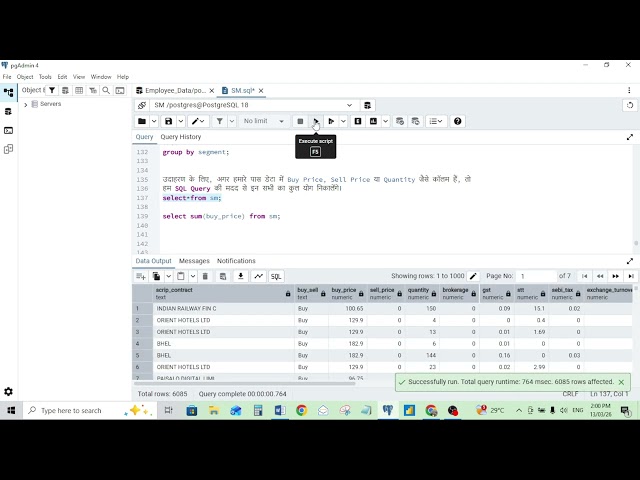640x480 pixels.
Task: Go to the first results page
Action: pyautogui.click(x=584, y=276)
